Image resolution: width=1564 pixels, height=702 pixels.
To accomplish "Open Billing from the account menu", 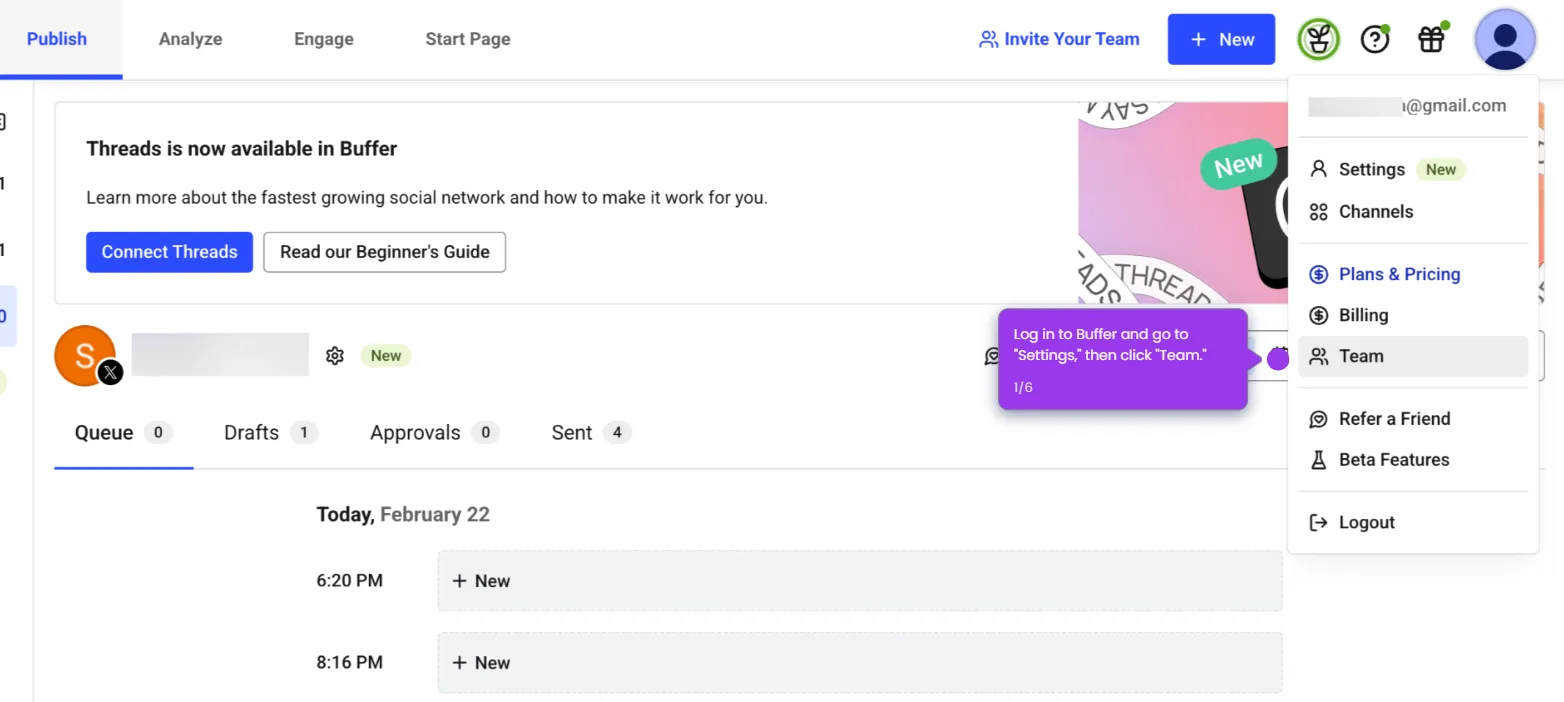I will coord(1413,315).
